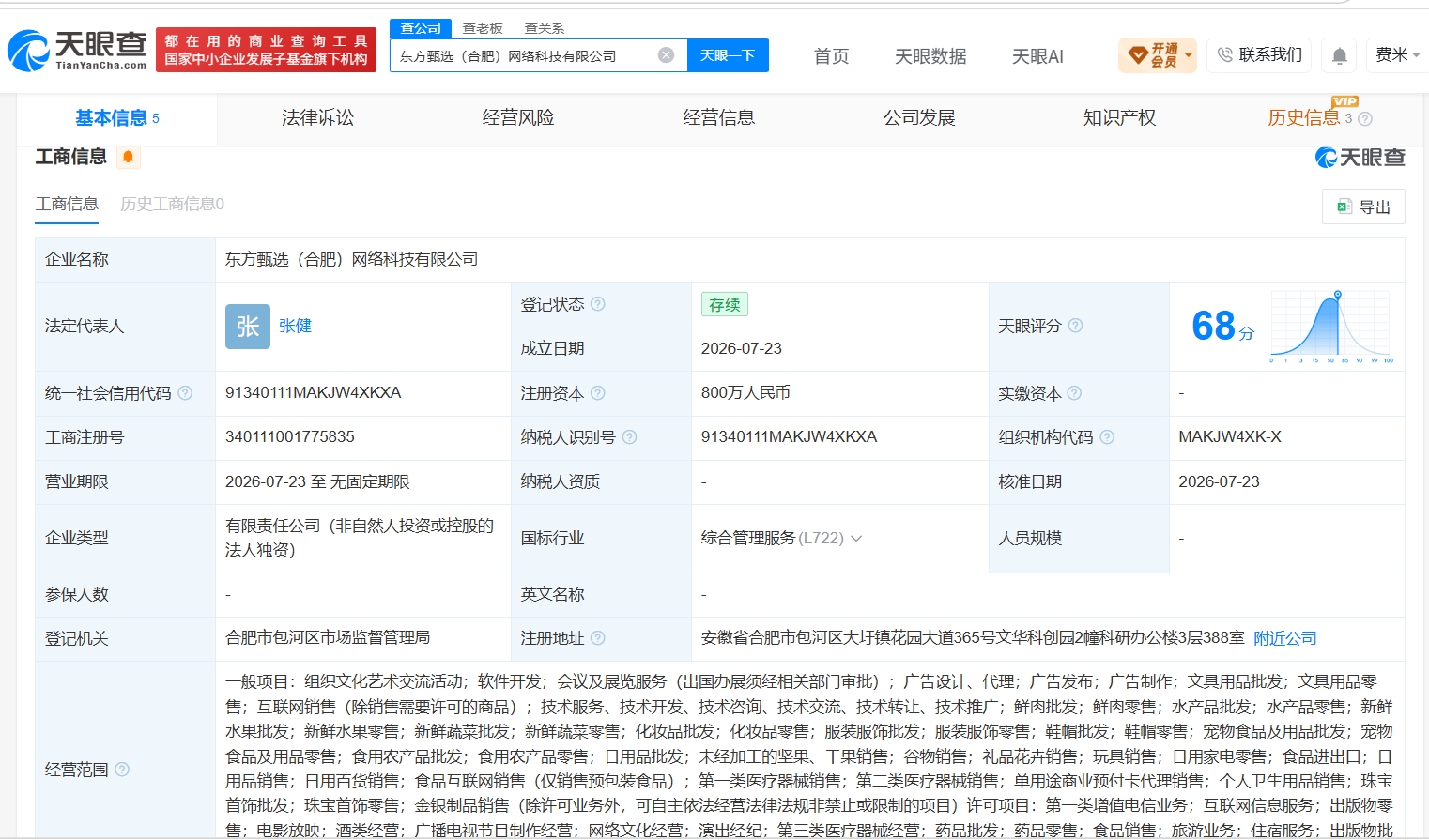
Task: Click the 联系我们 button
Action: [x=1260, y=55]
